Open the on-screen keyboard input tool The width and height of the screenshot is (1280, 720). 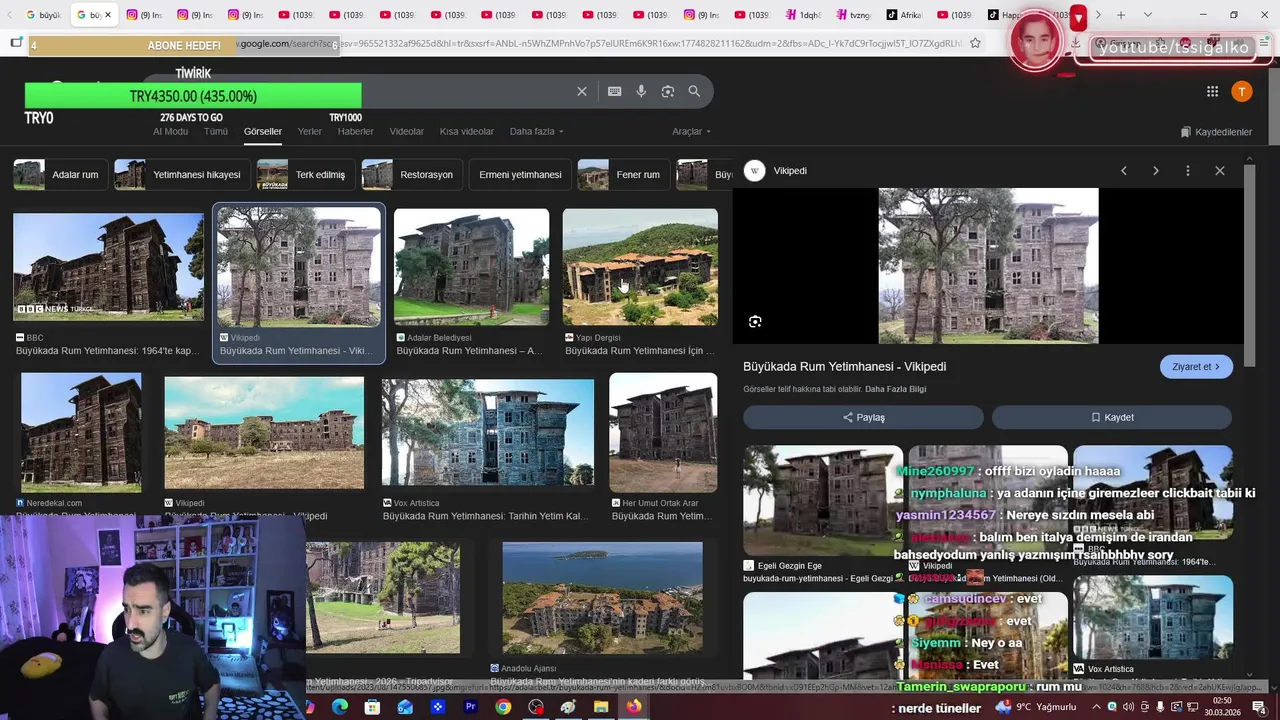tap(614, 91)
